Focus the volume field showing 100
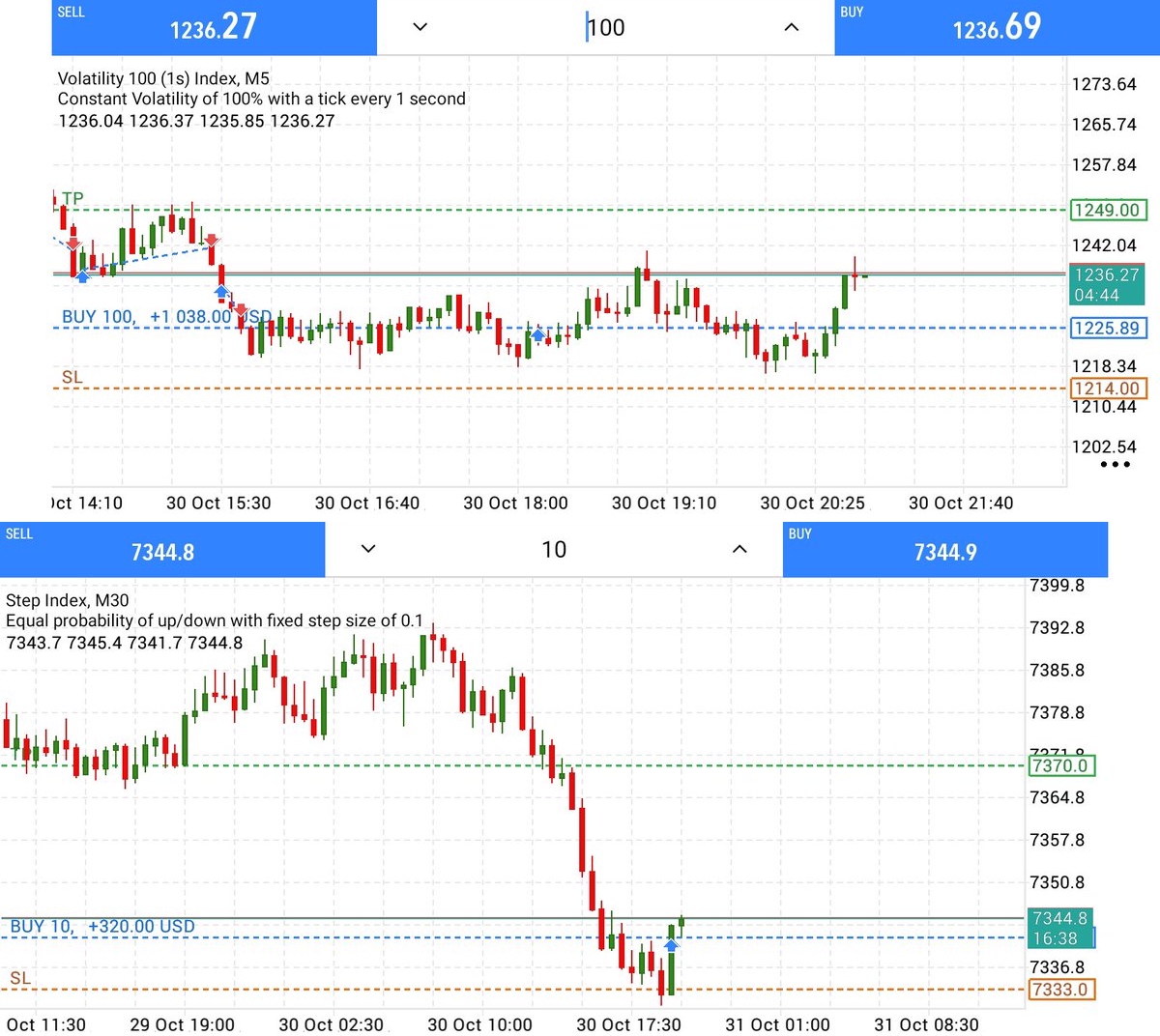 coord(606,27)
